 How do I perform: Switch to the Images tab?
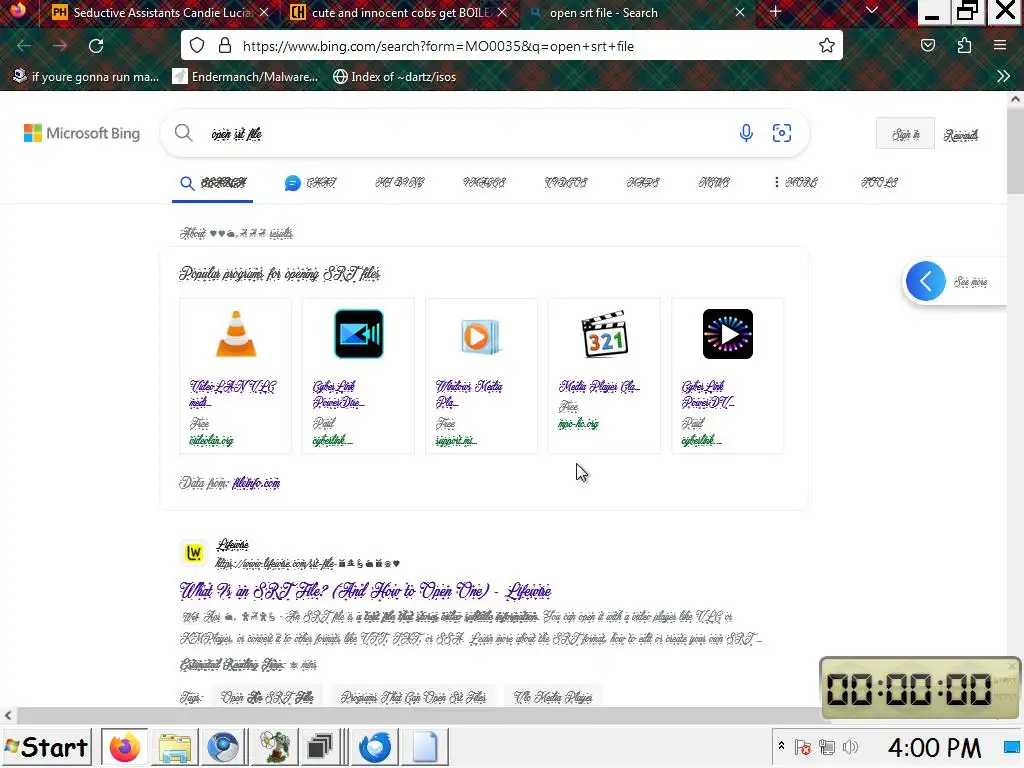(x=484, y=183)
